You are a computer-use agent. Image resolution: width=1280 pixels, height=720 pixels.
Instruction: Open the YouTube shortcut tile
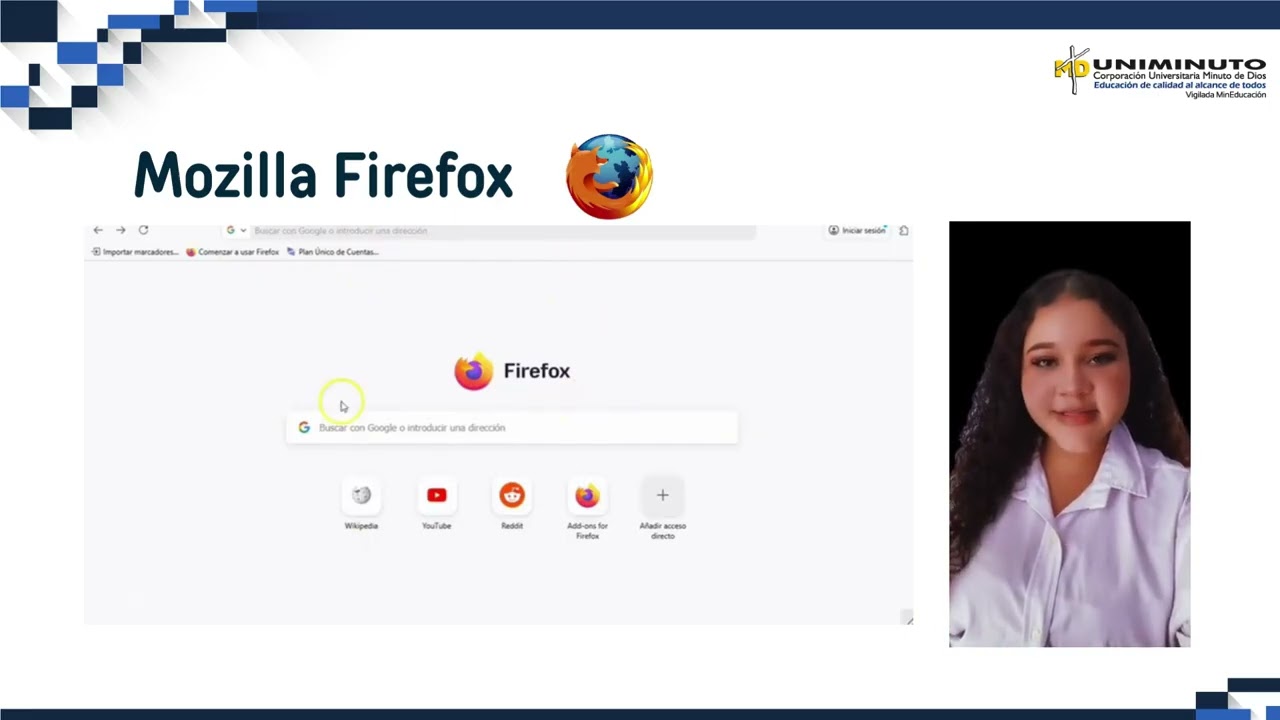coord(436,496)
